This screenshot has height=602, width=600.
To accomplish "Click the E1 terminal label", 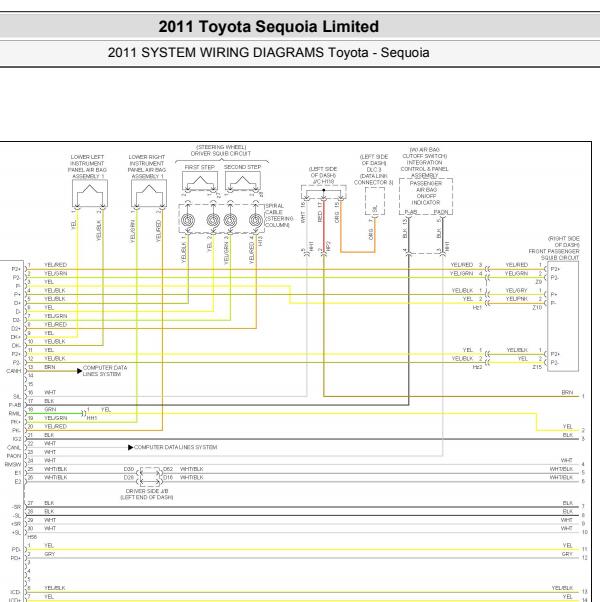I will (x=18, y=473).
